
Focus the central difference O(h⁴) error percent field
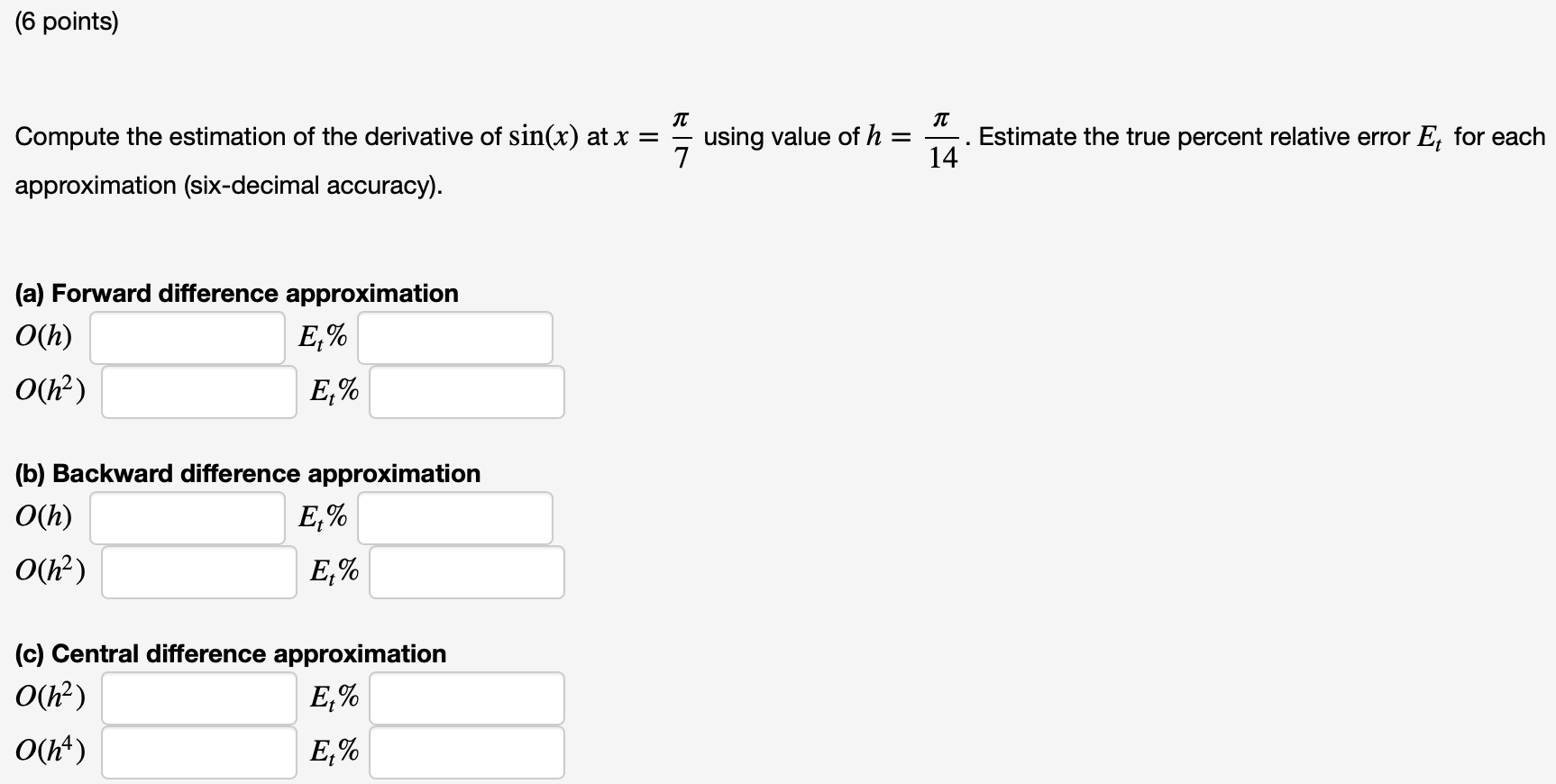click(467, 752)
